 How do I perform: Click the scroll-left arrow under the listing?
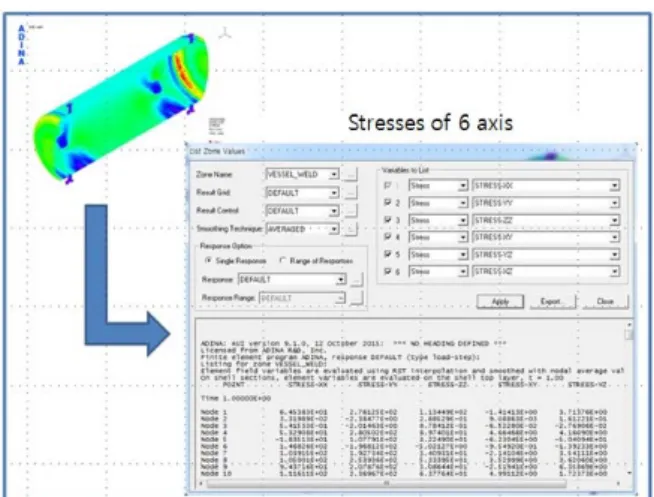[201, 483]
